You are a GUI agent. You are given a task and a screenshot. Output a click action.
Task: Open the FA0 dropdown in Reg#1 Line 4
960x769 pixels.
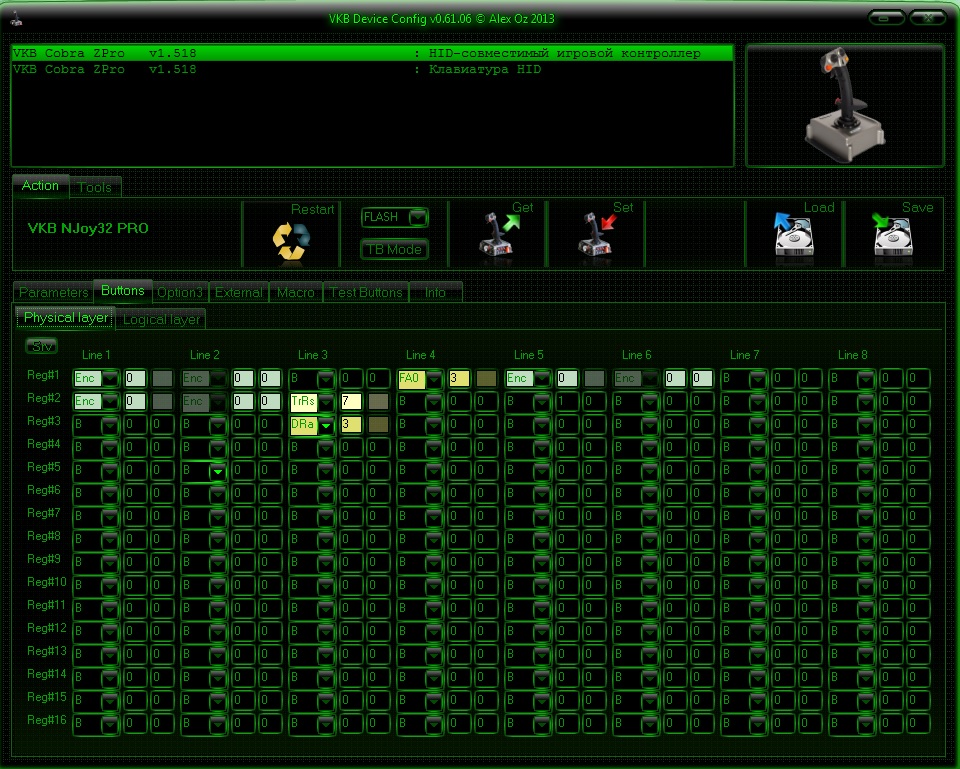click(x=434, y=379)
